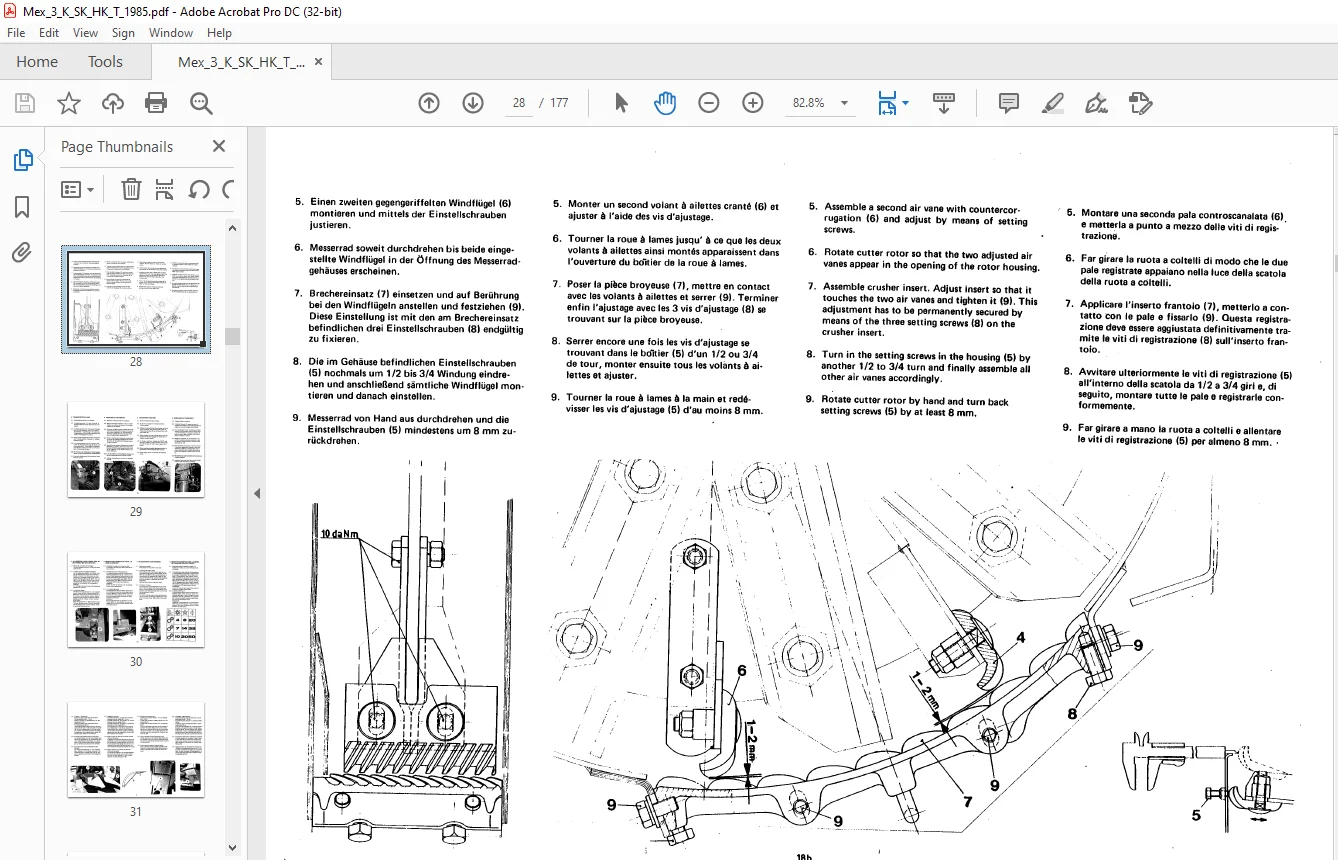The width and height of the screenshot is (1338, 860).
Task: Open the File menu
Action: click(17, 33)
